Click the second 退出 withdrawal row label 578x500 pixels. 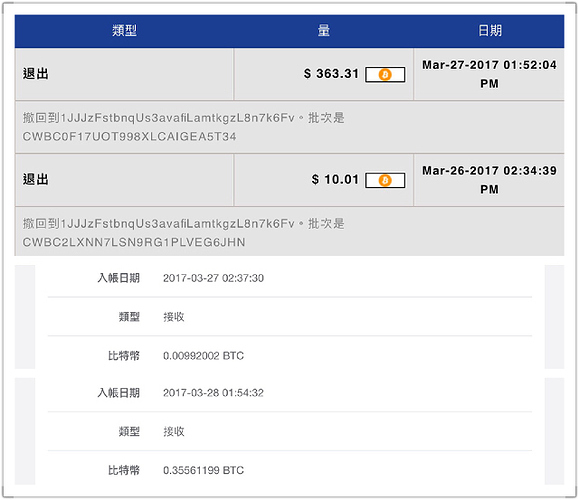point(36,180)
